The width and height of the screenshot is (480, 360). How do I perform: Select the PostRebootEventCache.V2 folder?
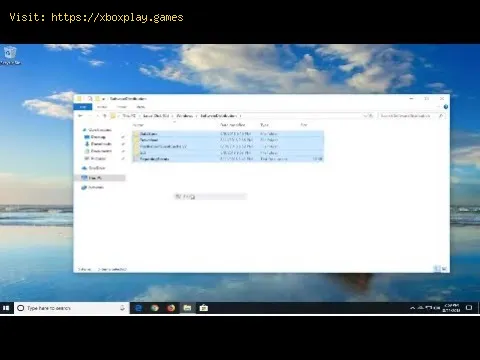pyautogui.click(x=228, y=146)
